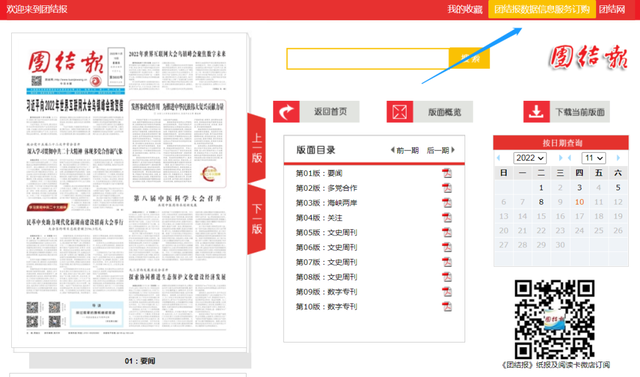The height and width of the screenshot is (377, 640).
Task: Select date 5 in the calendar
Action: coord(618,188)
